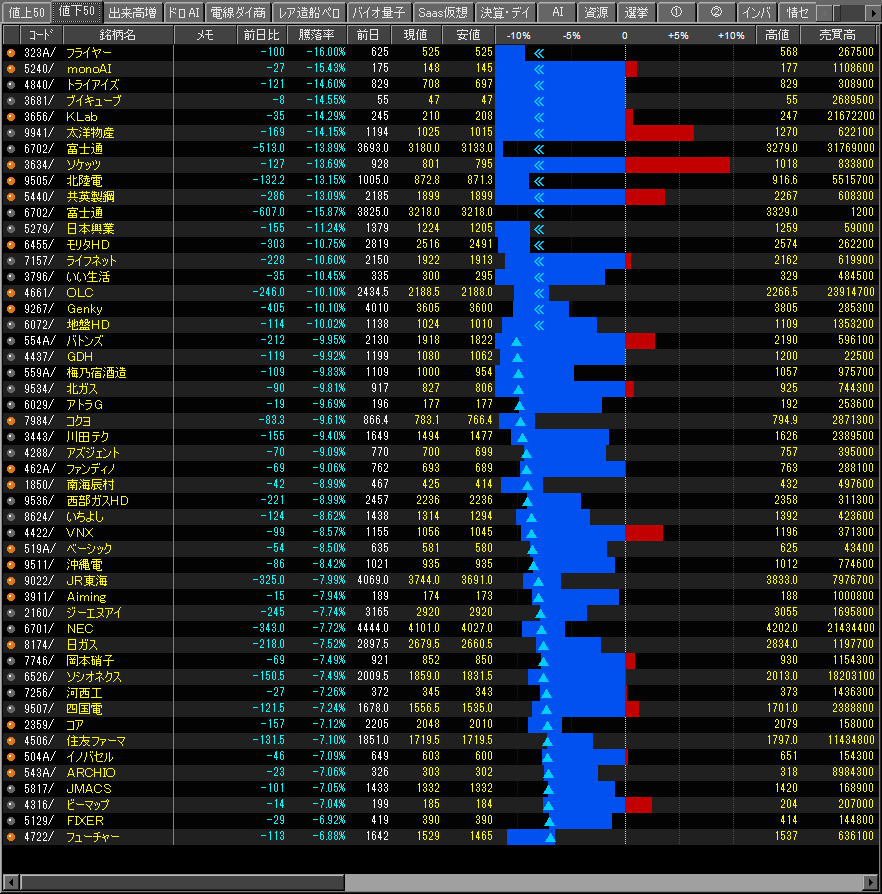Viewport: 882px width, 894px height.
Task: Sort by the 騰落率 column header
Action: coord(318,35)
